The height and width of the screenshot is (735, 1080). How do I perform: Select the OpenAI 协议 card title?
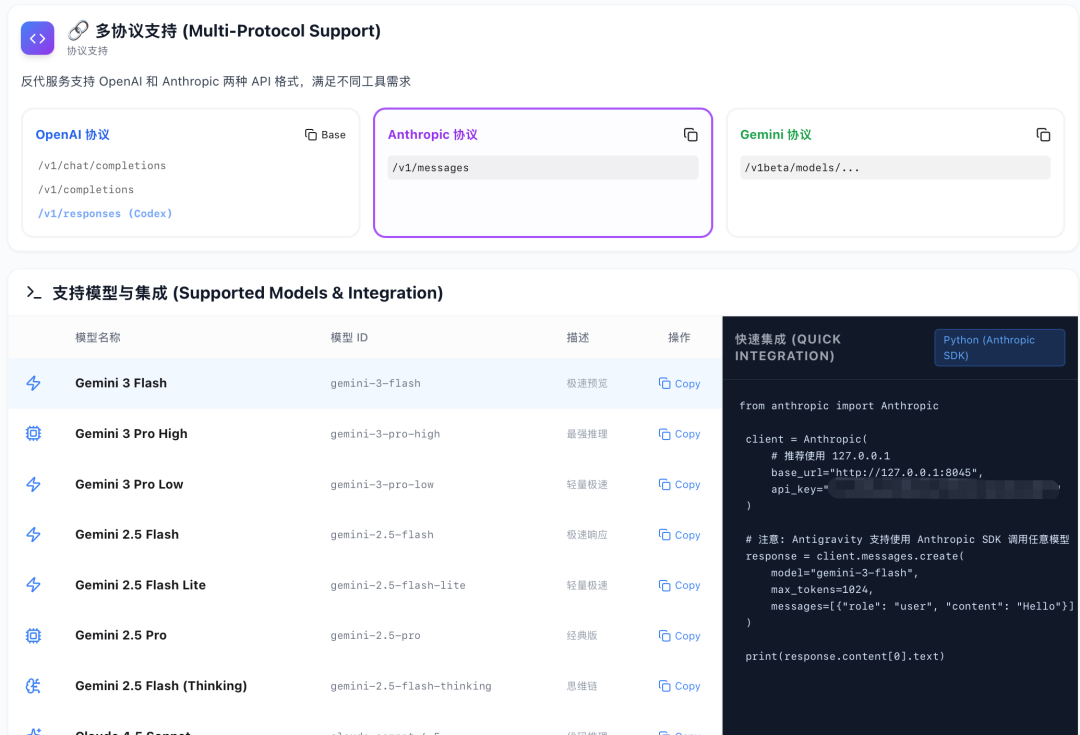point(72,134)
